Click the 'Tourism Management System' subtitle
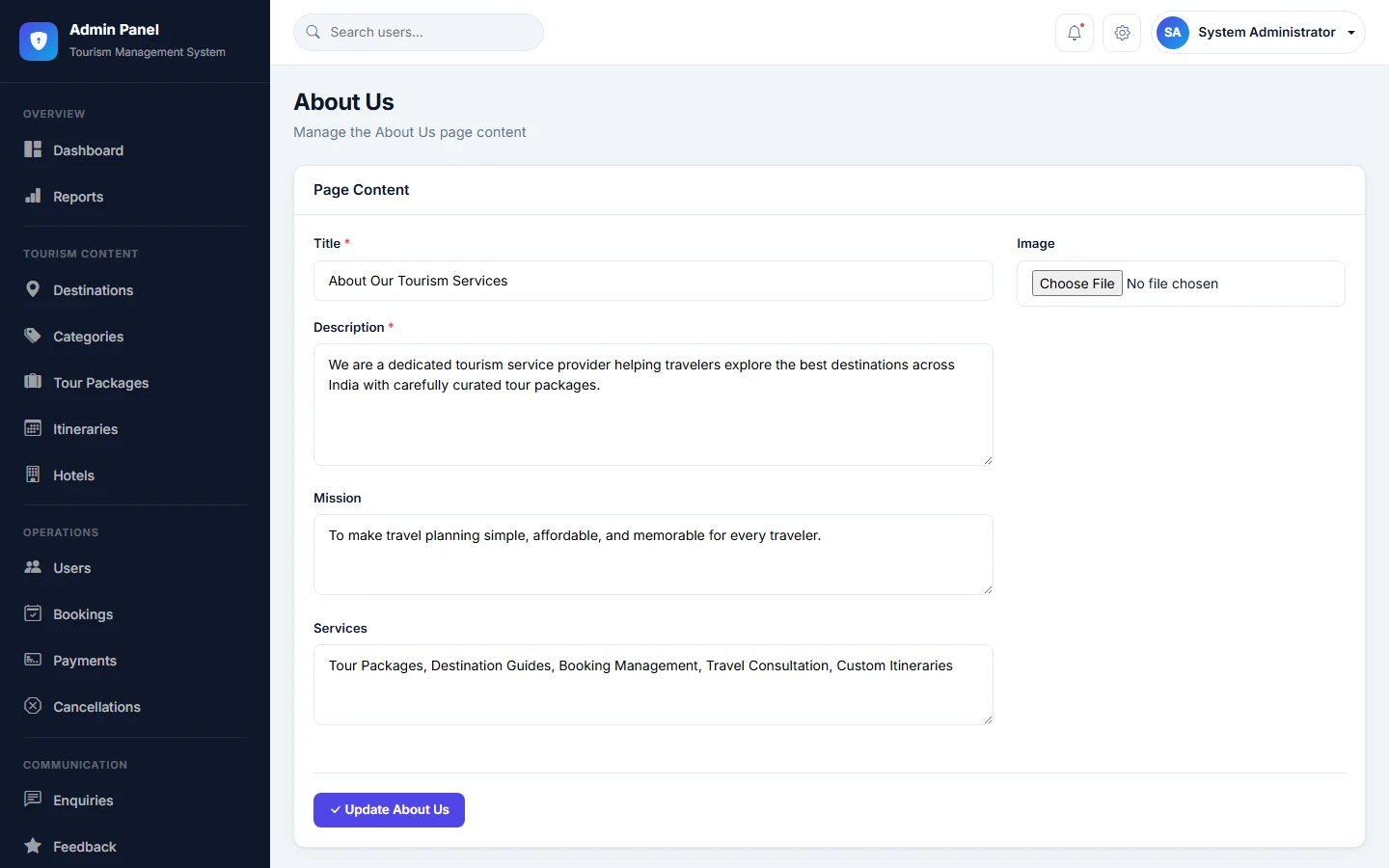The width and height of the screenshot is (1389, 868). pyautogui.click(x=148, y=52)
